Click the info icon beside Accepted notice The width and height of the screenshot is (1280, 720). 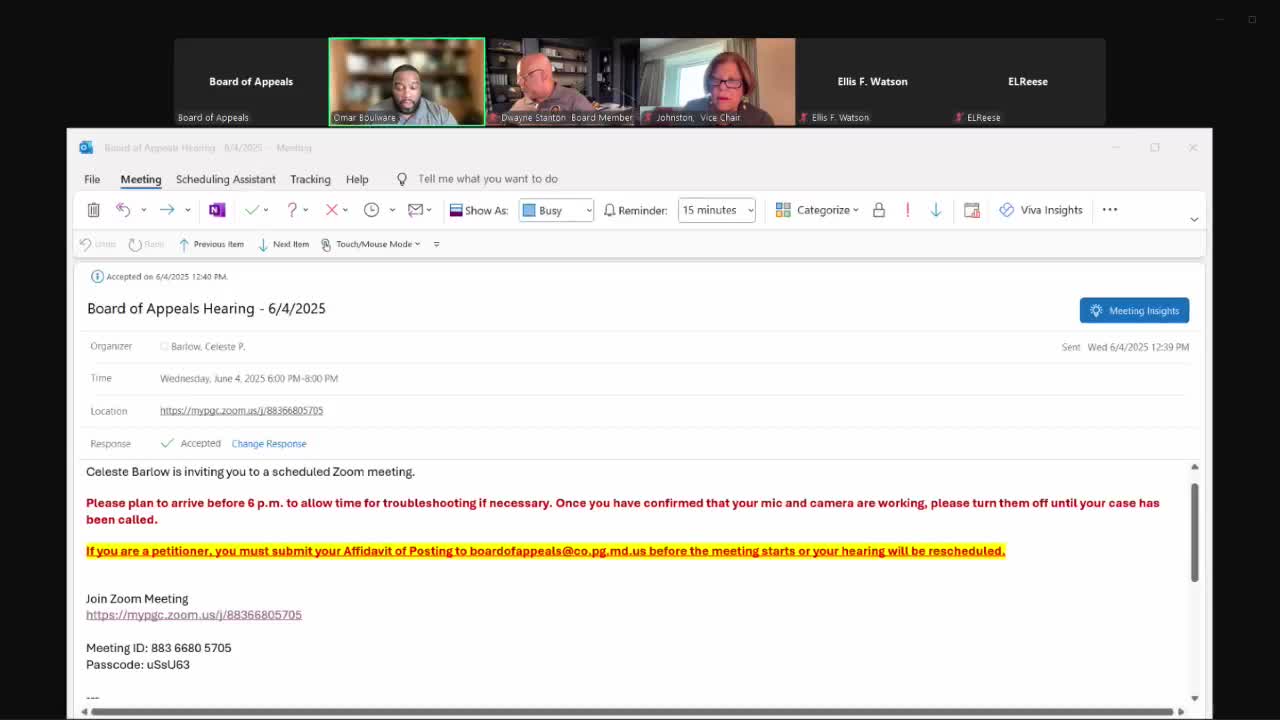pyautogui.click(x=97, y=276)
